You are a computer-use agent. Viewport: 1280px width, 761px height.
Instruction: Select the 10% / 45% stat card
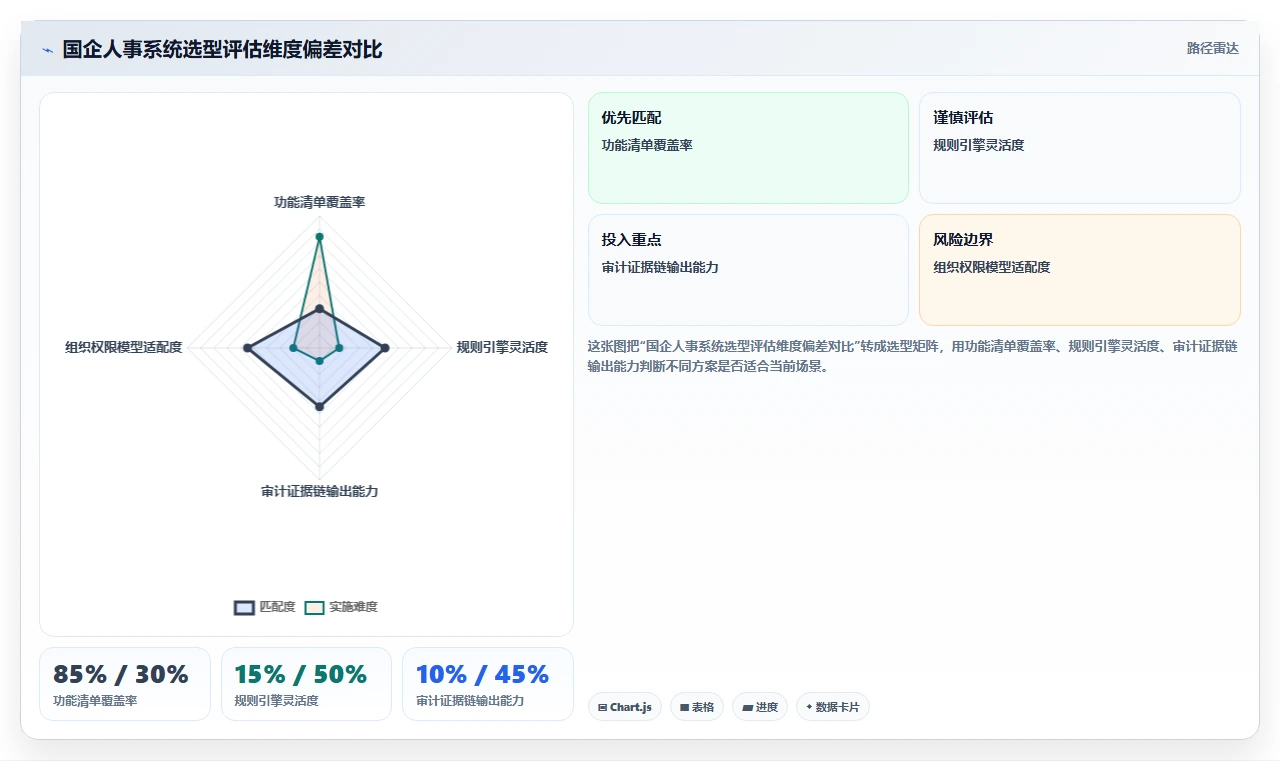point(488,684)
